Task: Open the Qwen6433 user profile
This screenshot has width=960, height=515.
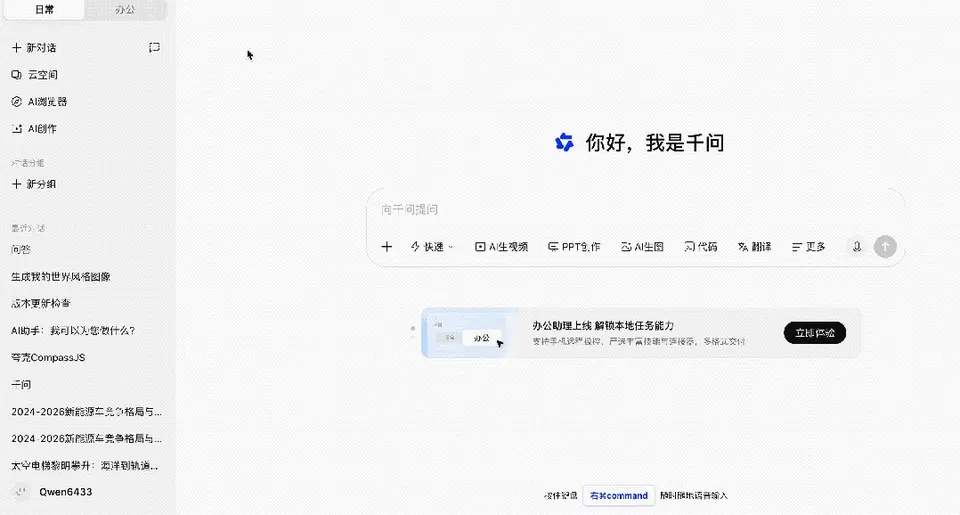Action: (x=53, y=492)
